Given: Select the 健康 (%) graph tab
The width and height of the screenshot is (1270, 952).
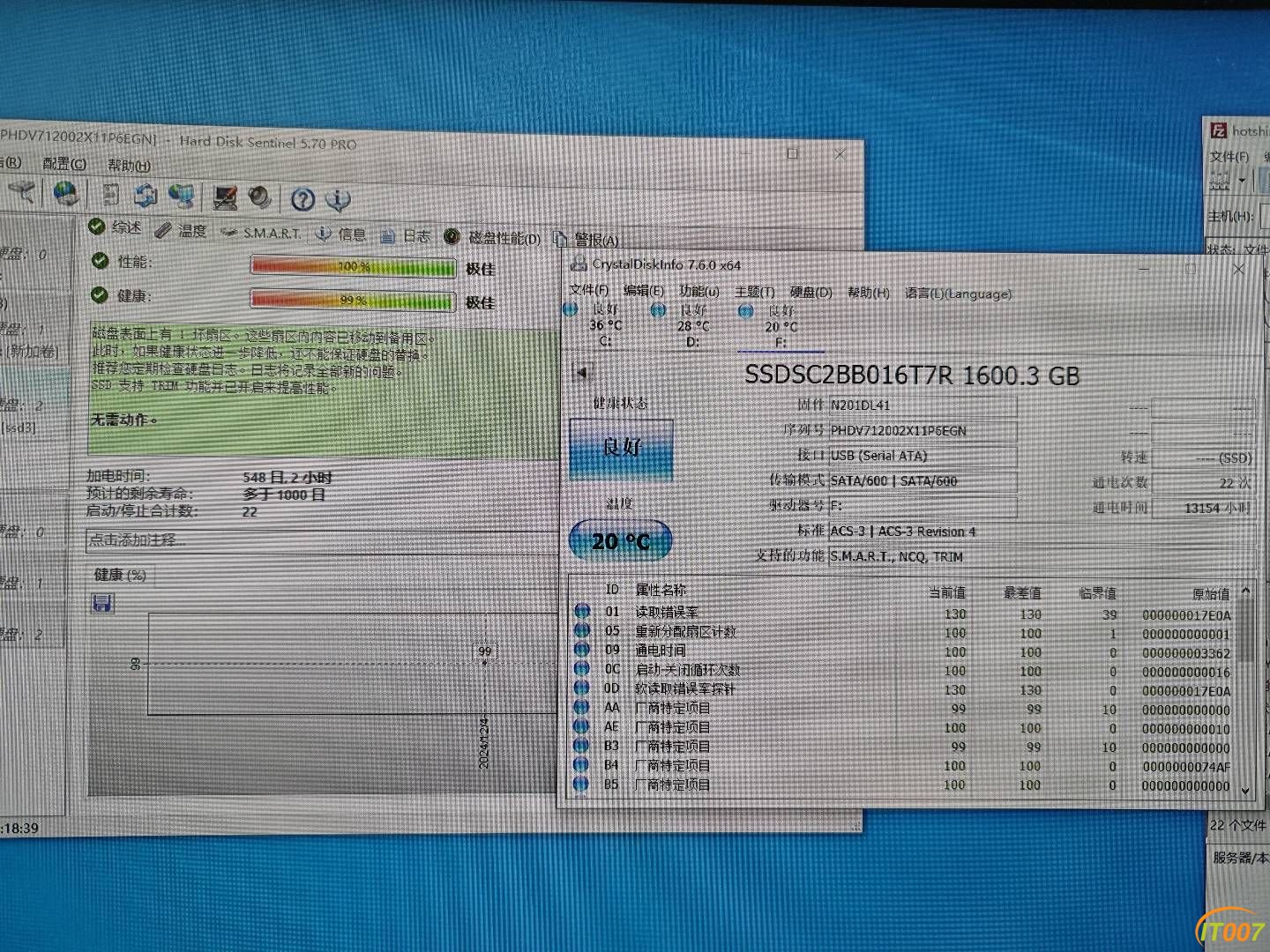Looking at the screenshot, I should (x=120, y=575).
